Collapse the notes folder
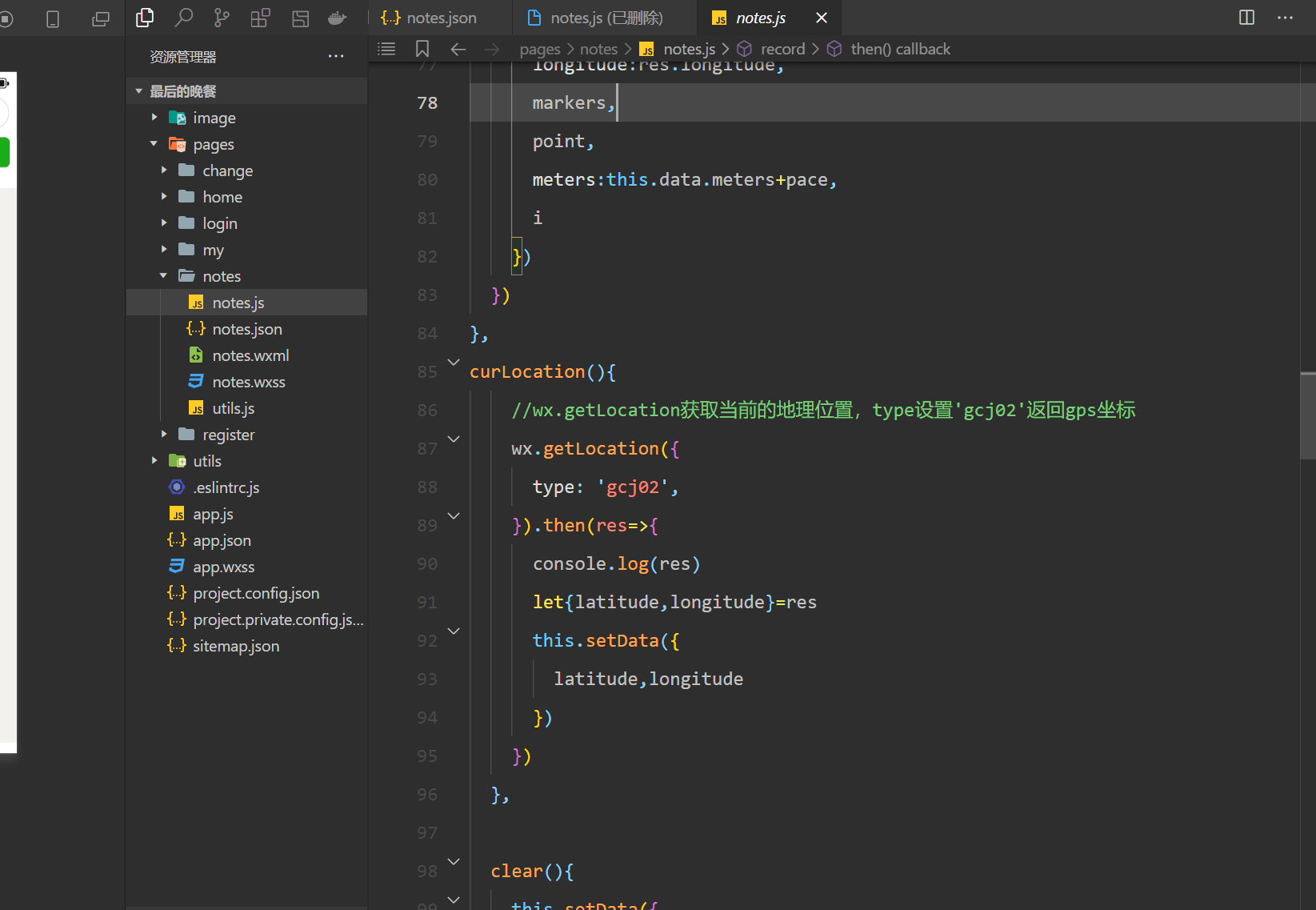The width and height of the screenshot is (1316, 910). (222, 276)
